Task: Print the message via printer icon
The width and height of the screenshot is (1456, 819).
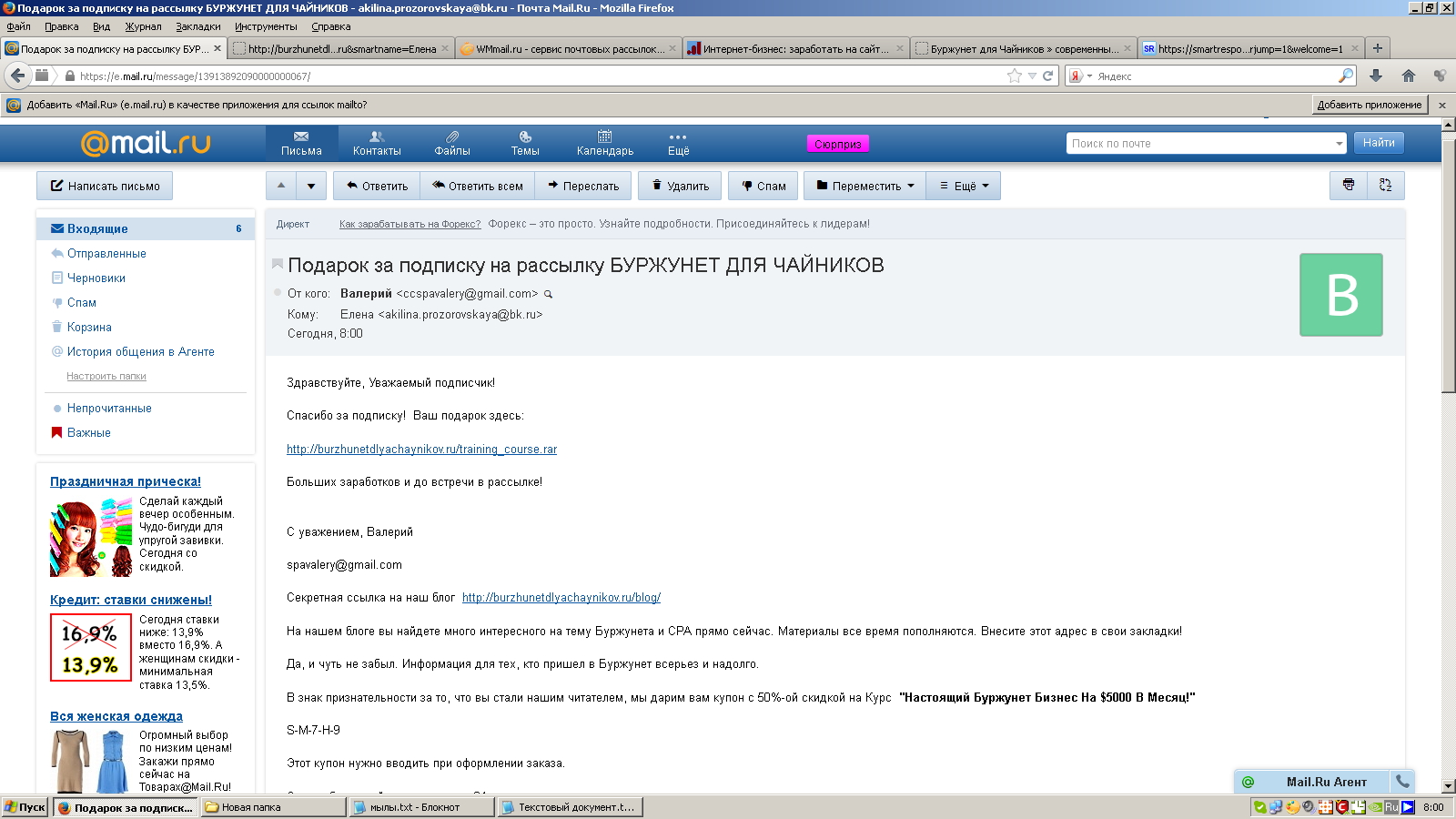Action: (x=1349, y=186)
